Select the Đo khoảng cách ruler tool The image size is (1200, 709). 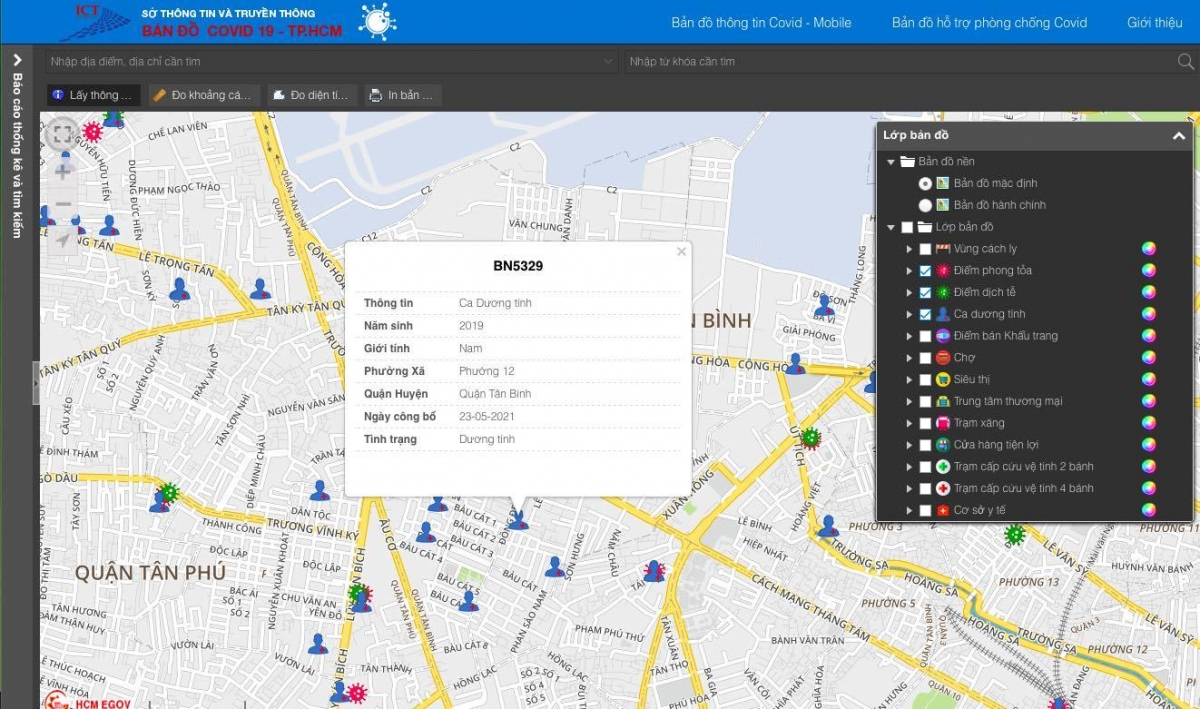[x=204, y=96]
